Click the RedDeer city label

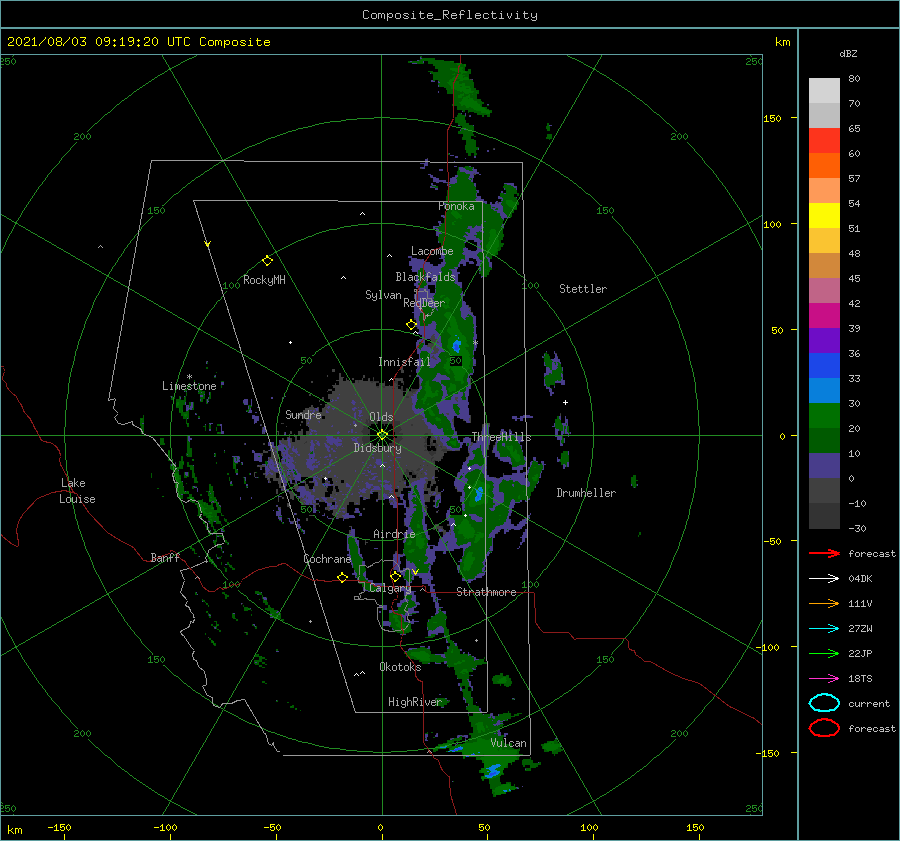(x=424, y=303)
